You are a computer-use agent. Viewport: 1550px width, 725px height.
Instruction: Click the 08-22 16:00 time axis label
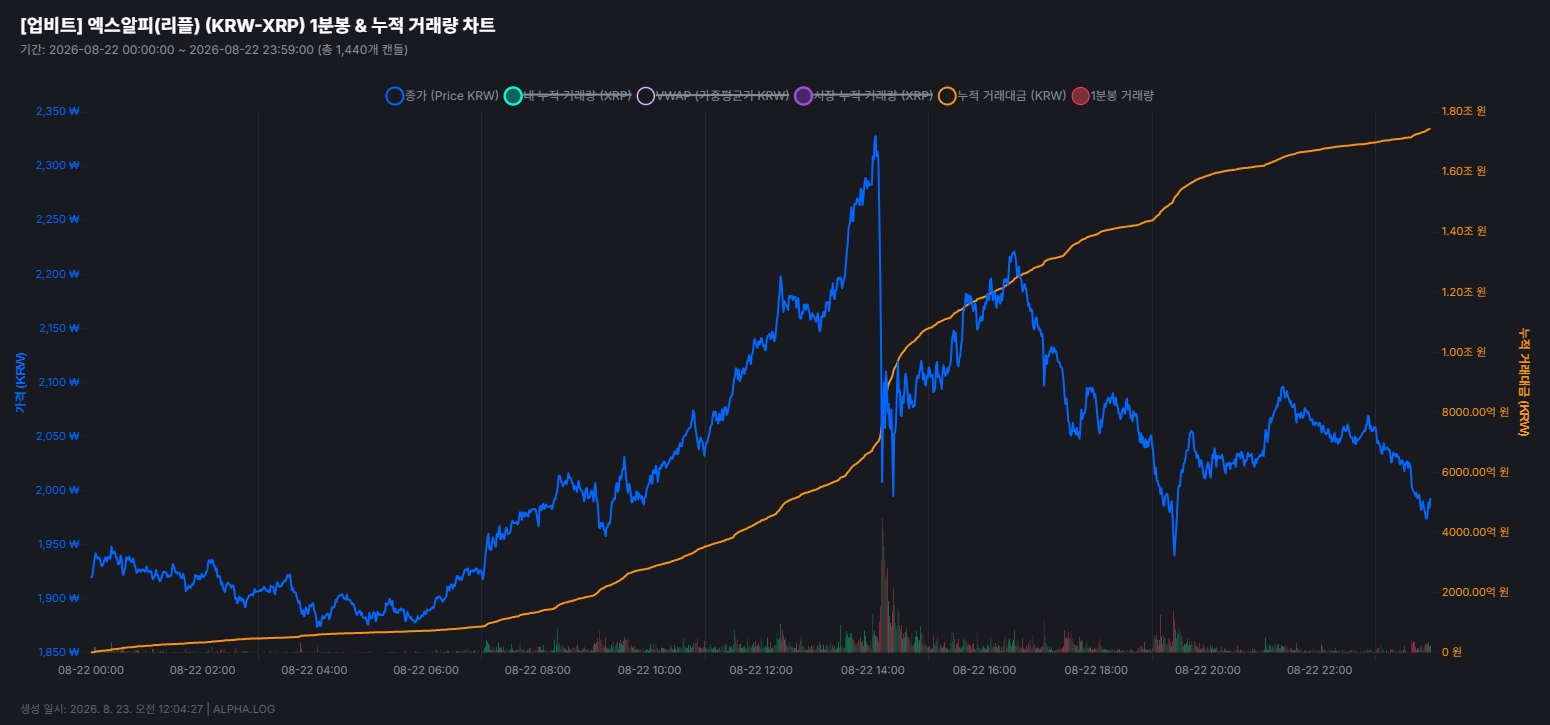984,670
